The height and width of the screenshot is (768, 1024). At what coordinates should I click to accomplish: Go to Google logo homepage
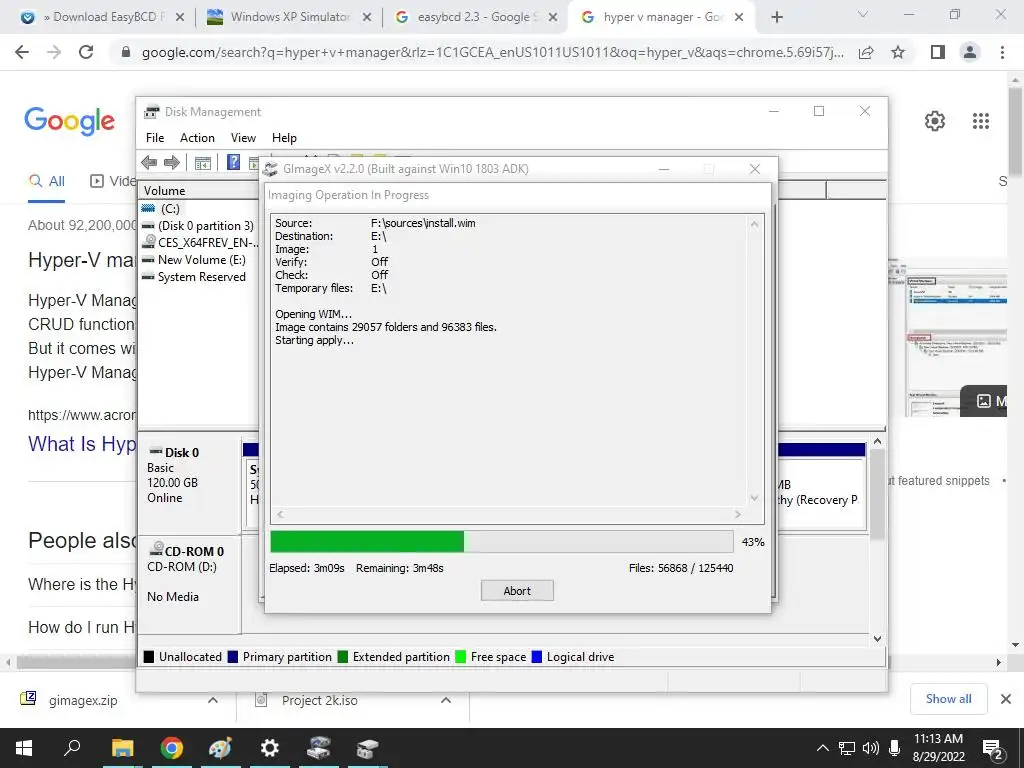click(x=69, y=121)
